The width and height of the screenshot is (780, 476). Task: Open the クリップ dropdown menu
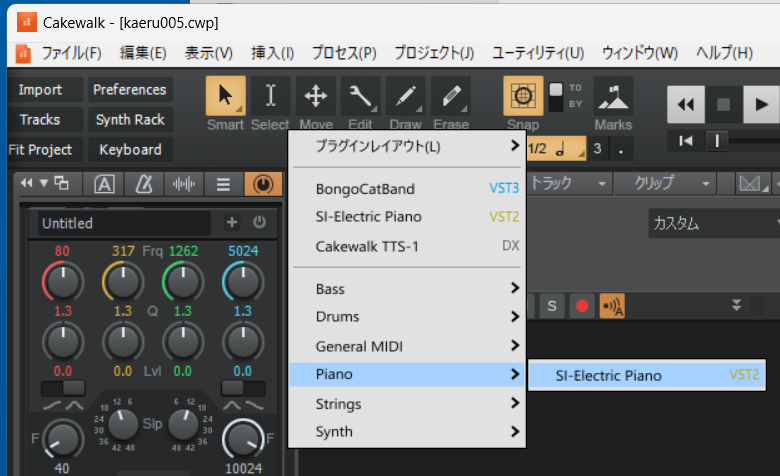(666, 184)
